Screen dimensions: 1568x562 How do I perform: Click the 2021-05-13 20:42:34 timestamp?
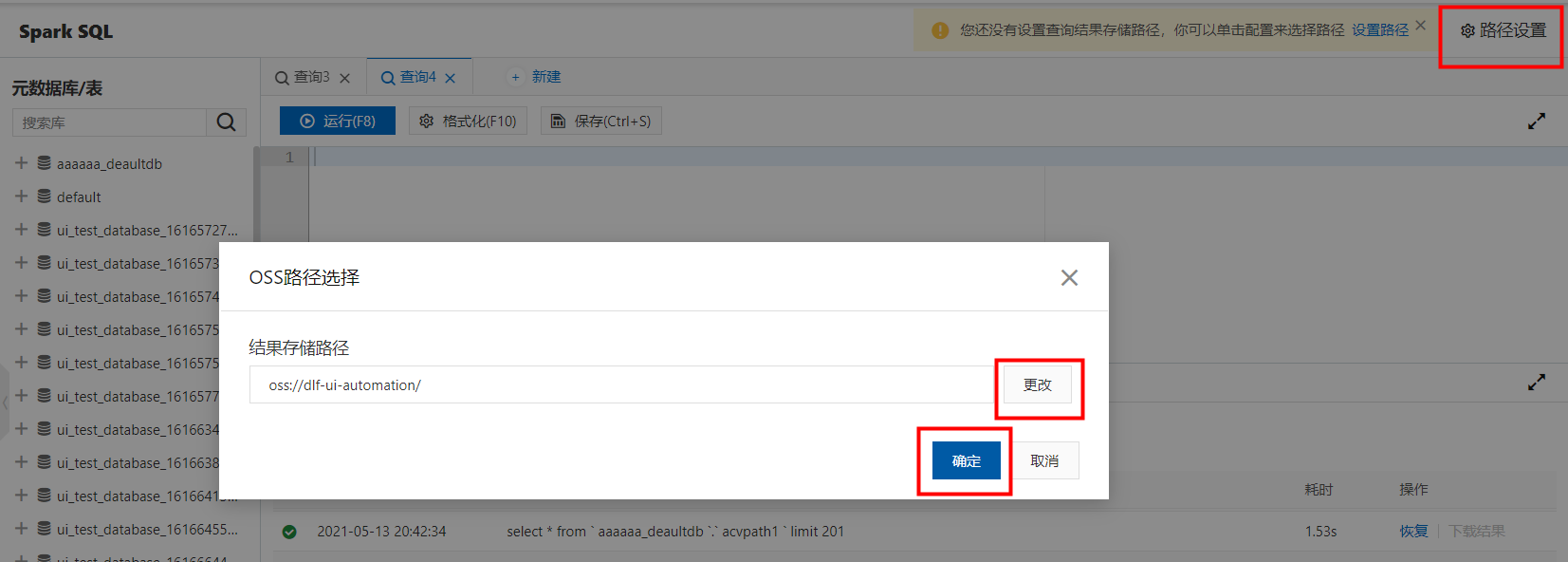click(x=381, y=531)
